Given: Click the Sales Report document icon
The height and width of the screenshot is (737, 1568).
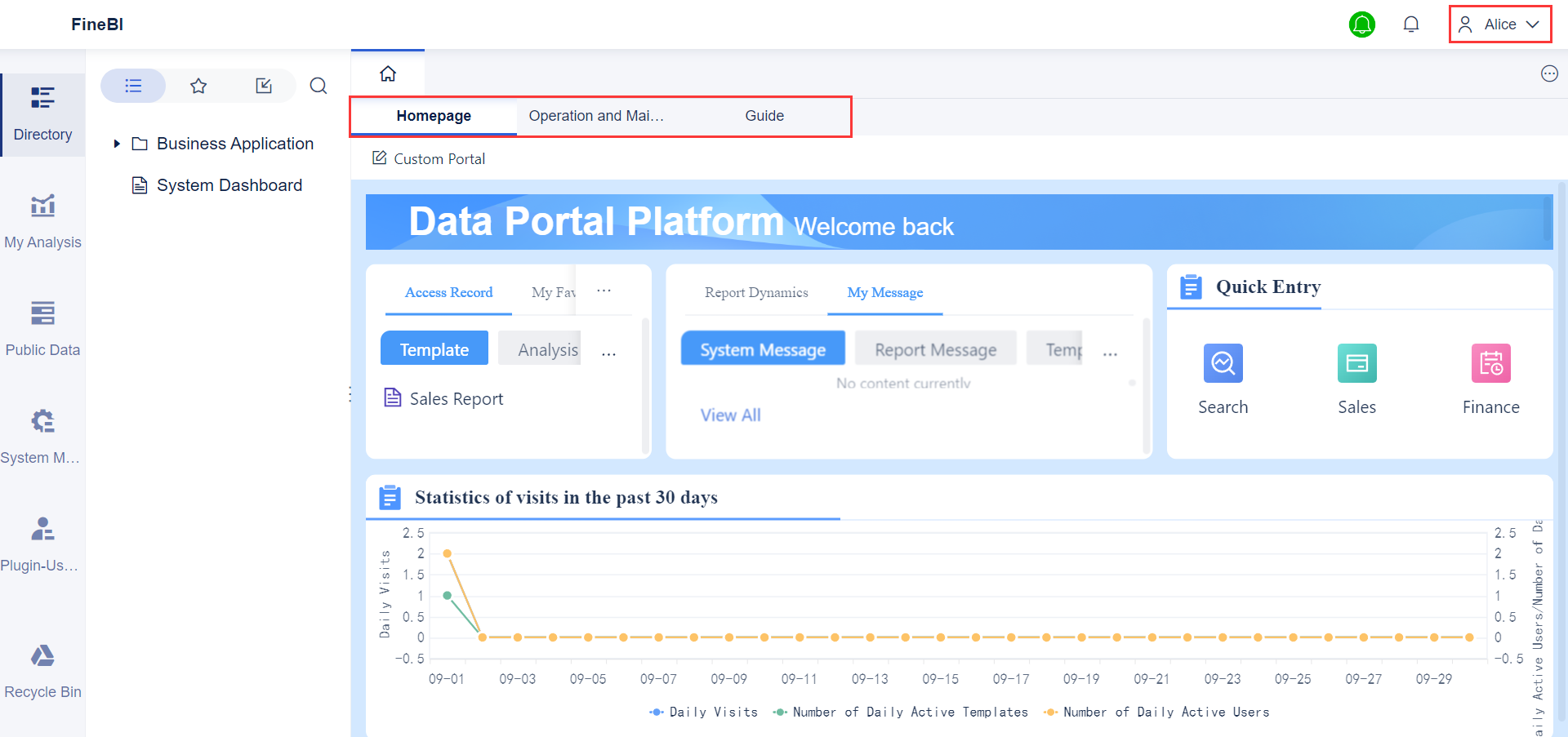Looking at the screenshot, I should click(x=393, y=397).
